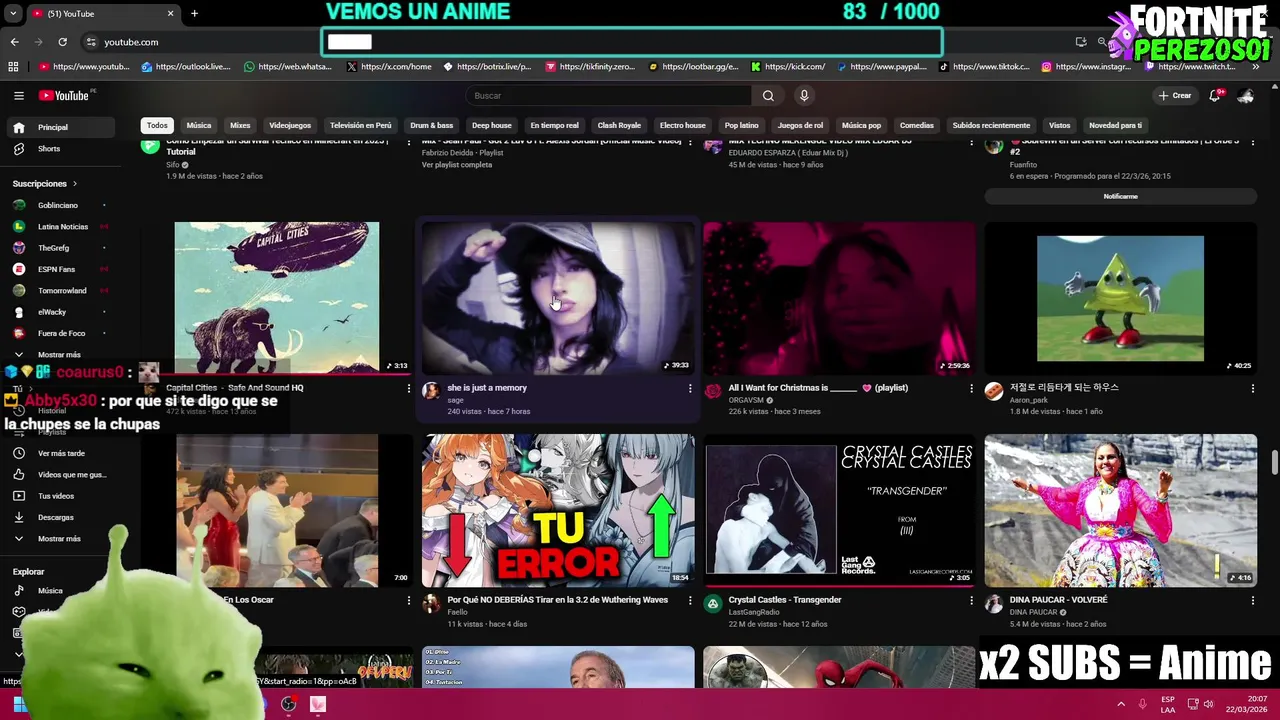This screenshot has width=1280, height=720.
Task: Expand Mostrar más below Descargas
Action: coord(59,539)
